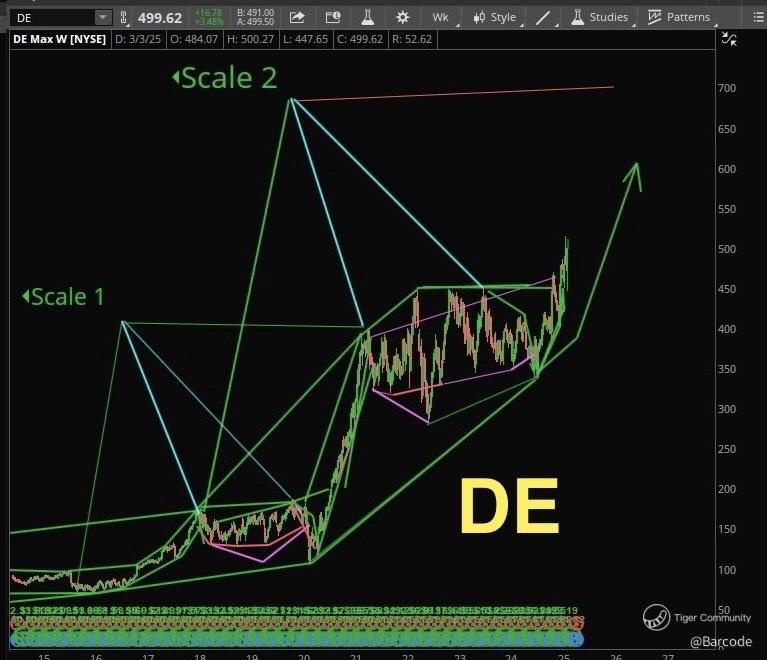The width and height of the screenshot is (767, 660).
Task: Click the beaker studies icon left of gear
Action: pyautogui.click(x=367, y=18)
